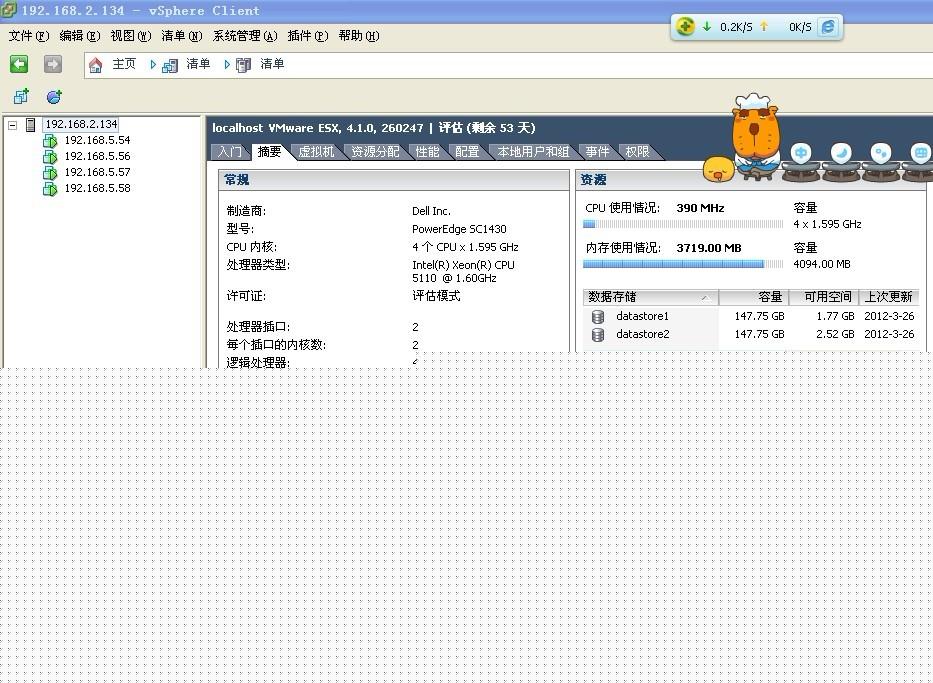Select virtual machine 192.168.5.56 in tree
The width and height of the screenshot is (933, 683).
pos(97,157)
